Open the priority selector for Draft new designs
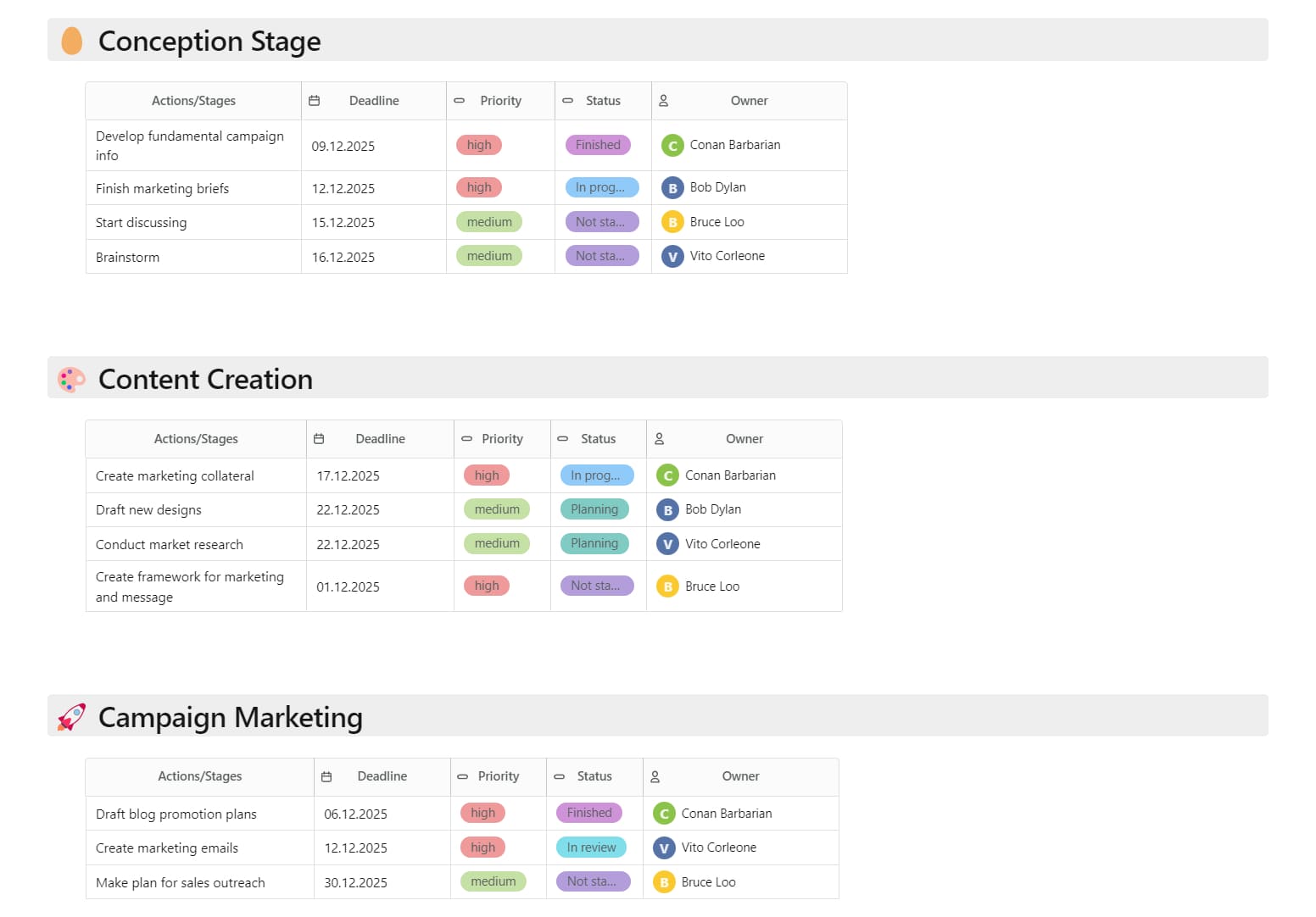 pyautogui.click(x=497, y=509)
